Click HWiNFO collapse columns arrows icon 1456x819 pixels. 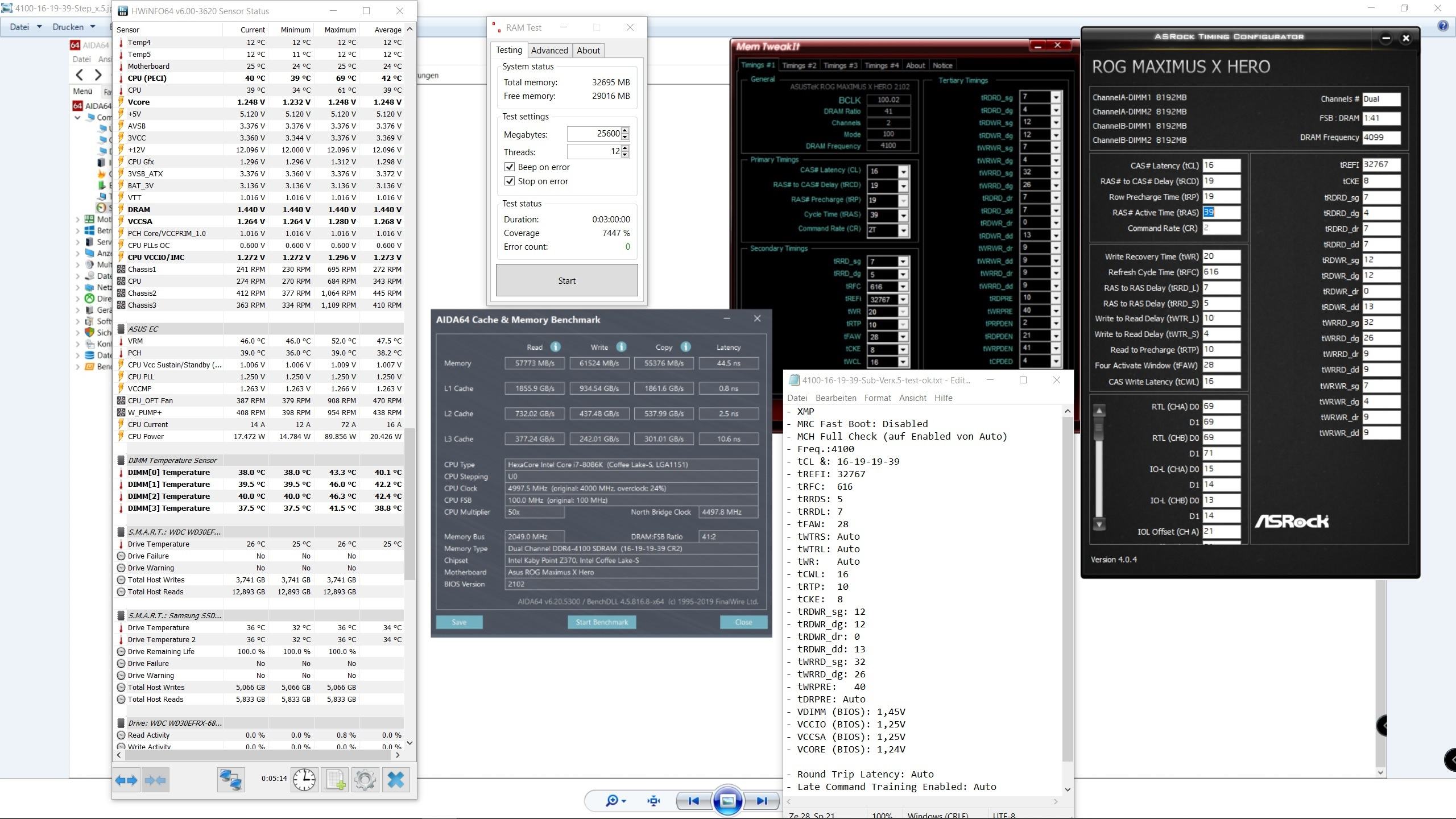coord(155,780)
